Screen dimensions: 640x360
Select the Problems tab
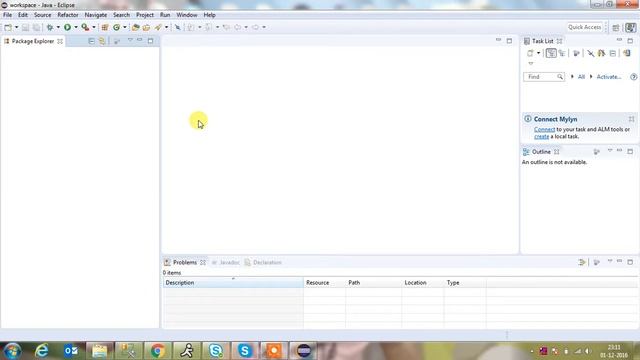coord(184,262)
